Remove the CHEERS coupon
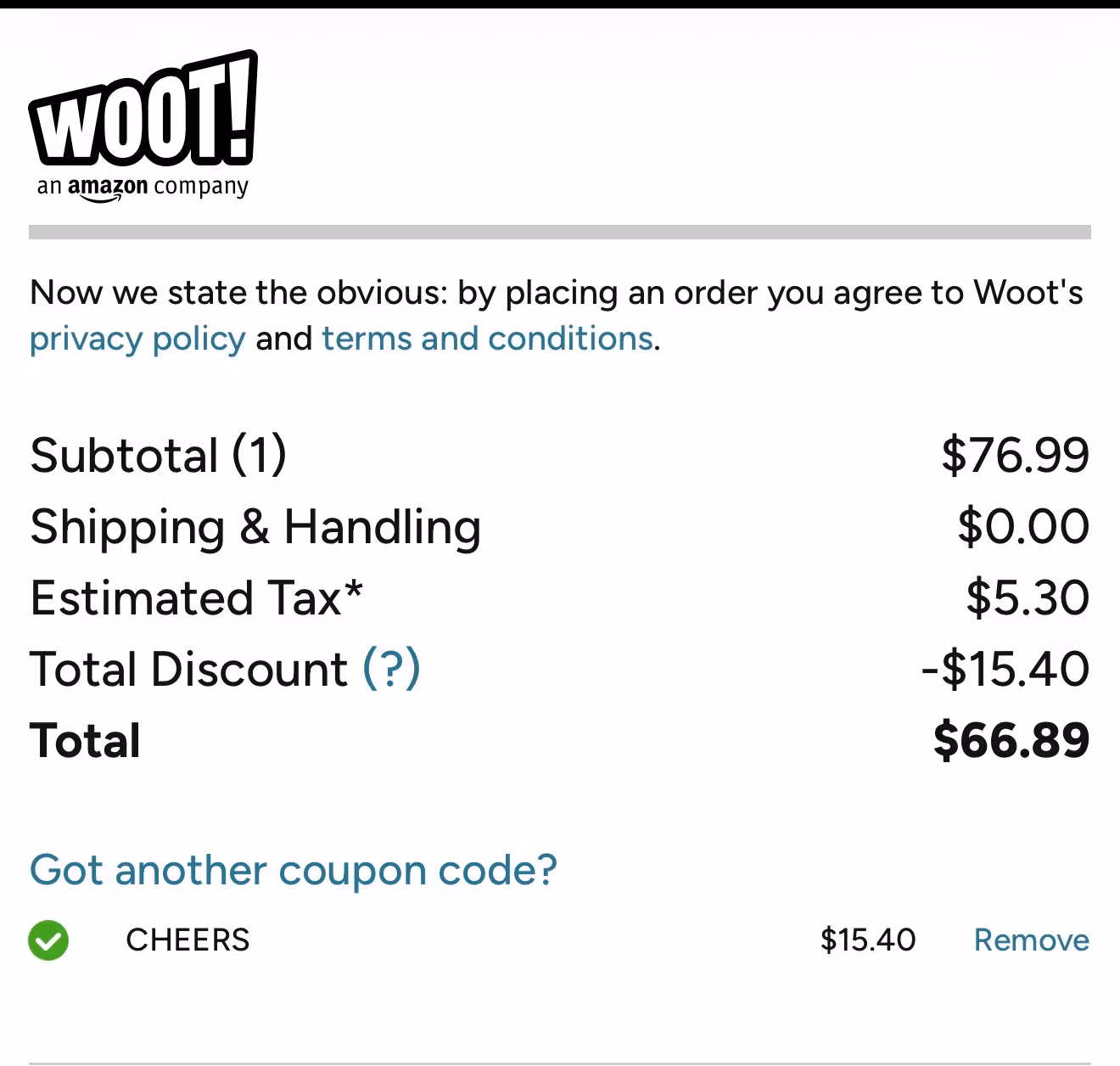Screen dimensions: 1120x1066 [1031, 940]
